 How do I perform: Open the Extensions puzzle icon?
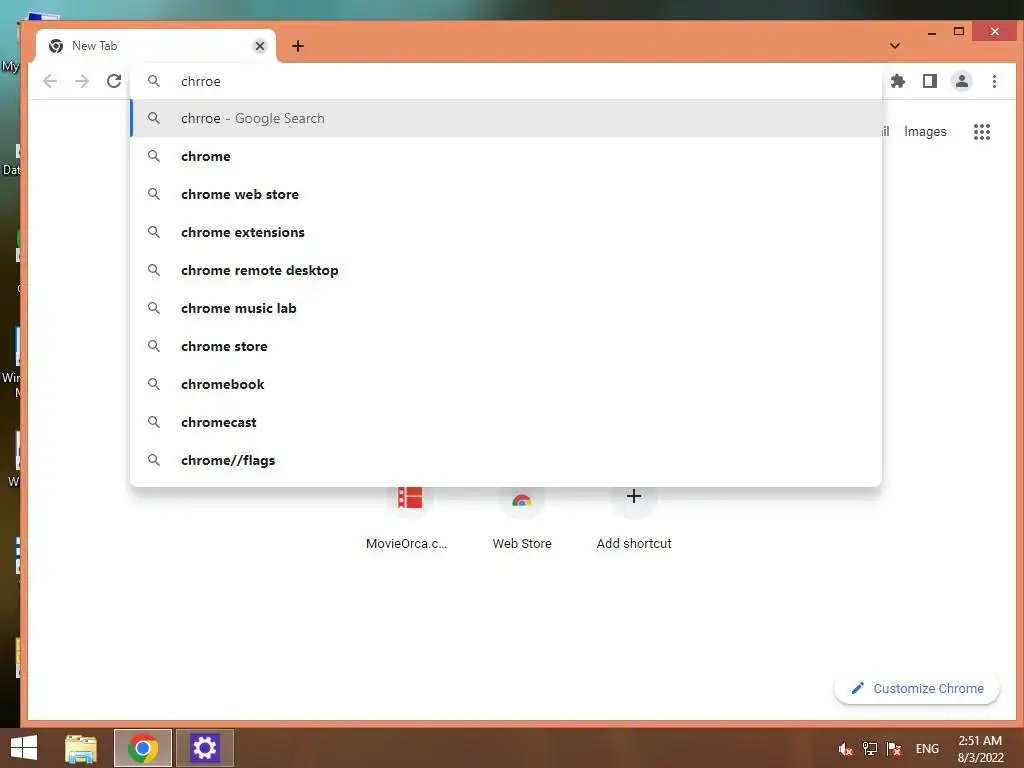pyautogui.click(x=898, y=81)
